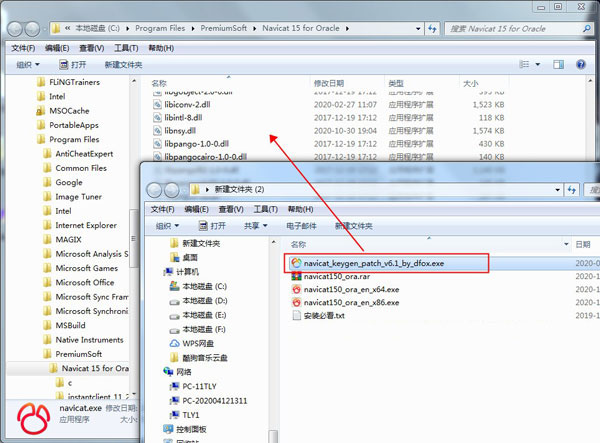The height and width of the screenshot is (443, 600).
Task: Click back arrow in Navicat 15 for Oracle window
Action: 15,29
